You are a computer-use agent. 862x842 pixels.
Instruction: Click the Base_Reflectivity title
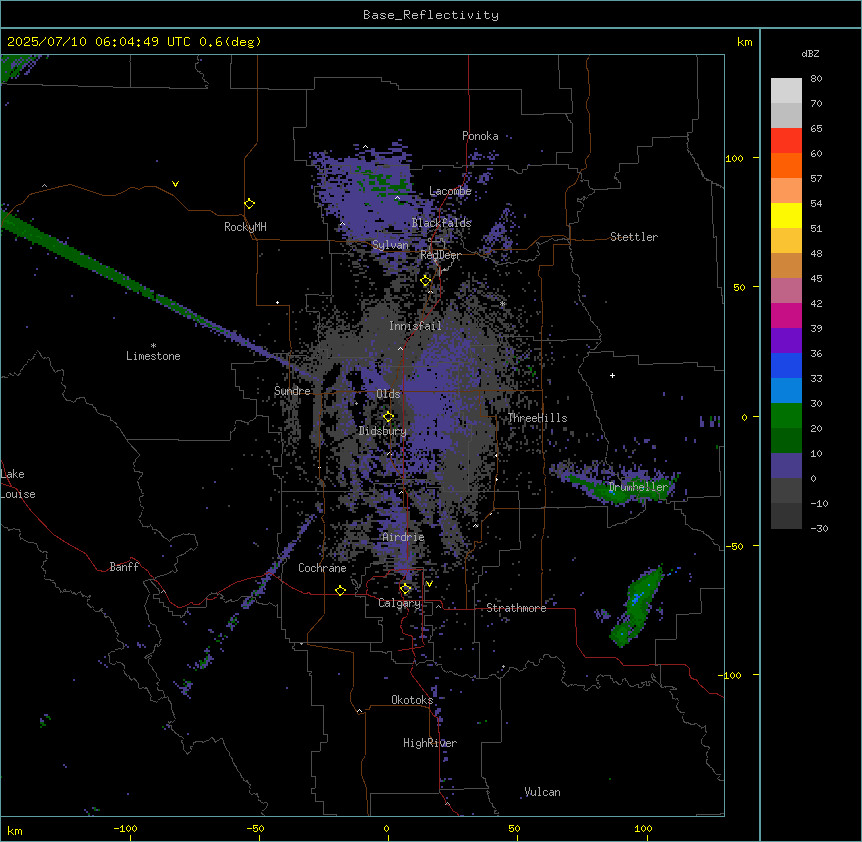[x=431, y=15]
